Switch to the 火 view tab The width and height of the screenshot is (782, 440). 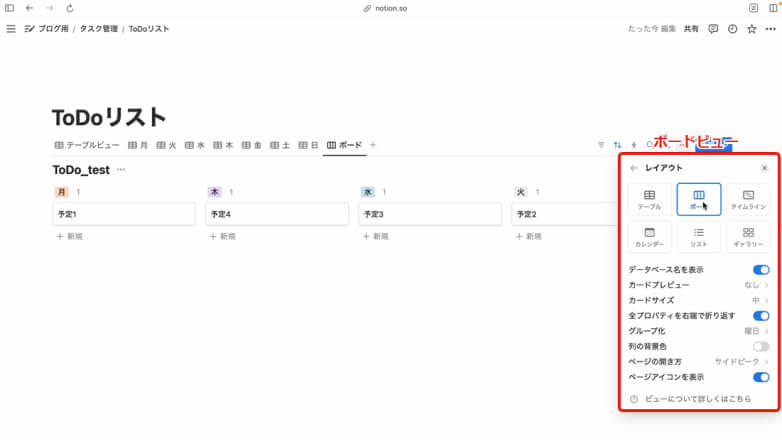pyautogui.click(x=167, y=145)
